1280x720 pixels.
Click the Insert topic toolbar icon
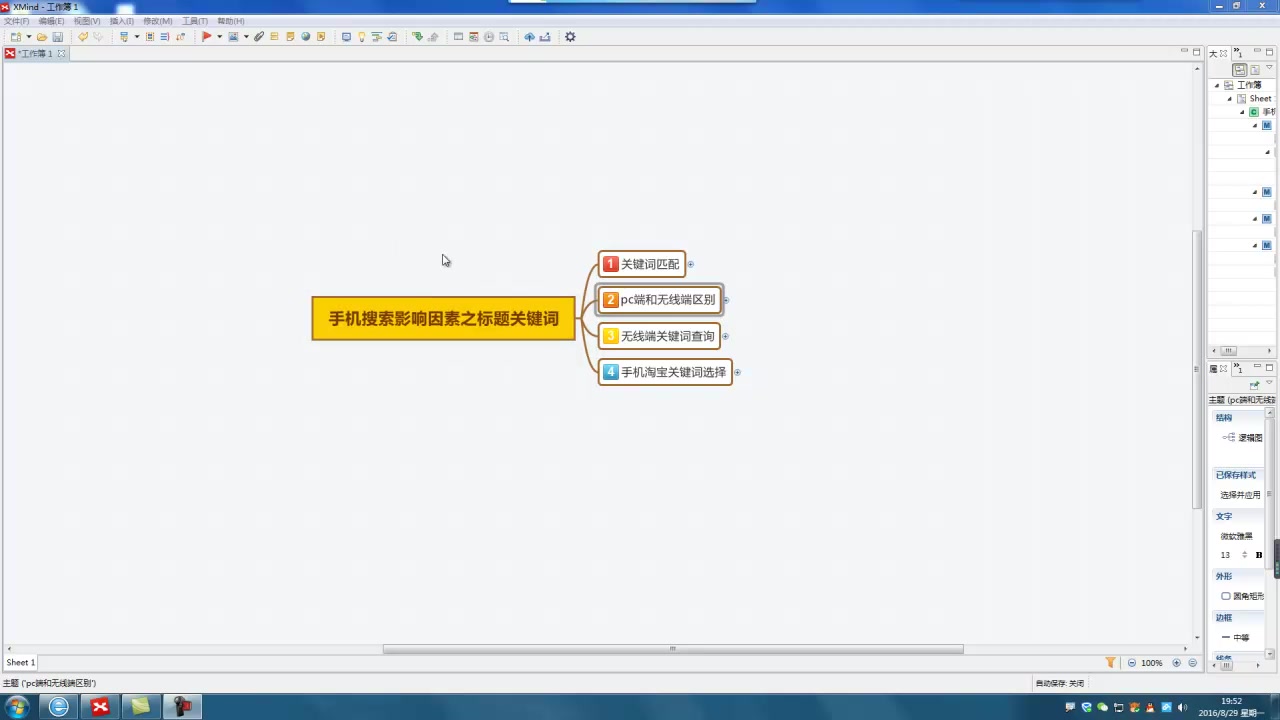[x=124, y=37]
